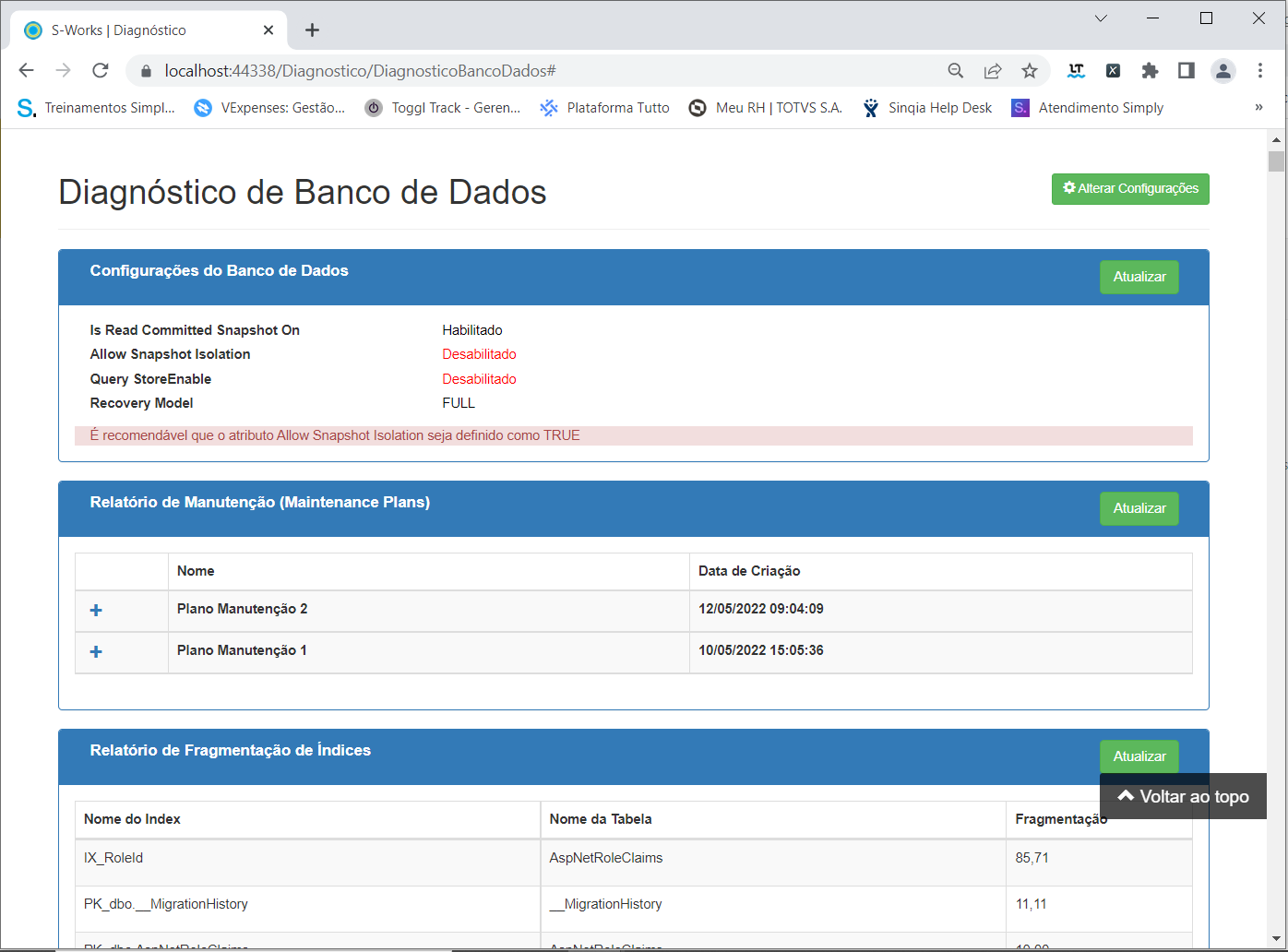Click Voltar ao topo button

click(x=1183, y=796)
